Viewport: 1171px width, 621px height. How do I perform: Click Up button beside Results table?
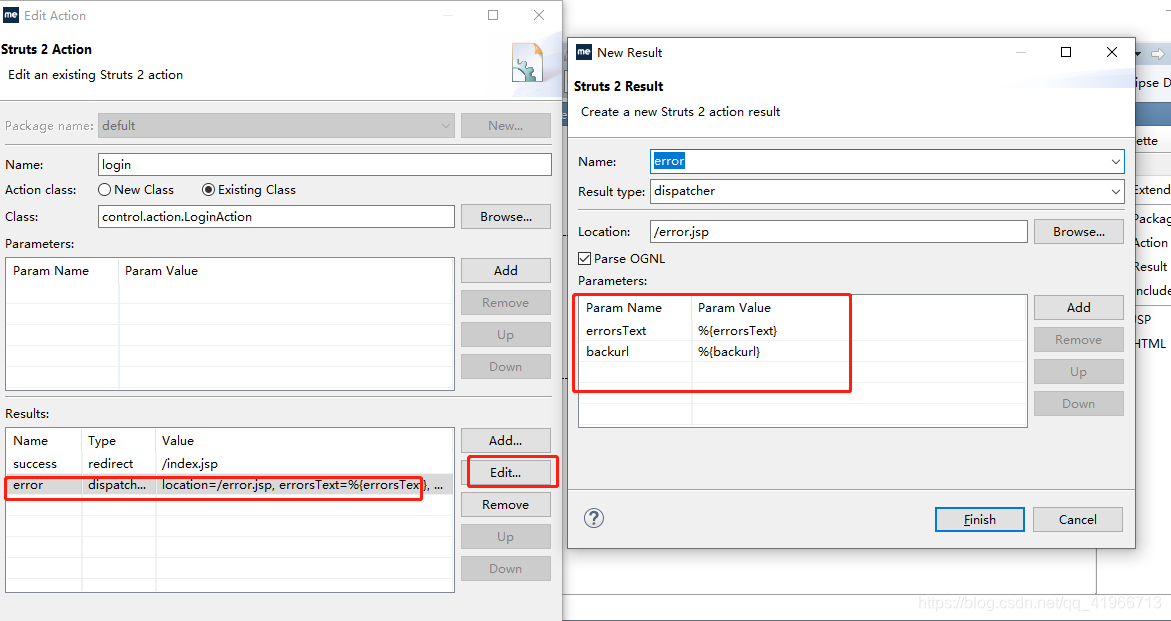506,537
